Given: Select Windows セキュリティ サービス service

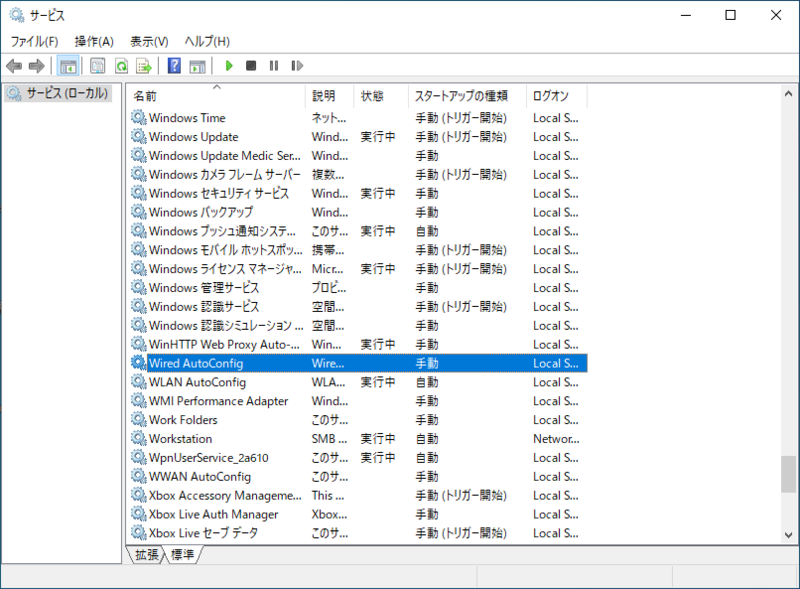Looking at the screenshot, I should click(219, 193).
